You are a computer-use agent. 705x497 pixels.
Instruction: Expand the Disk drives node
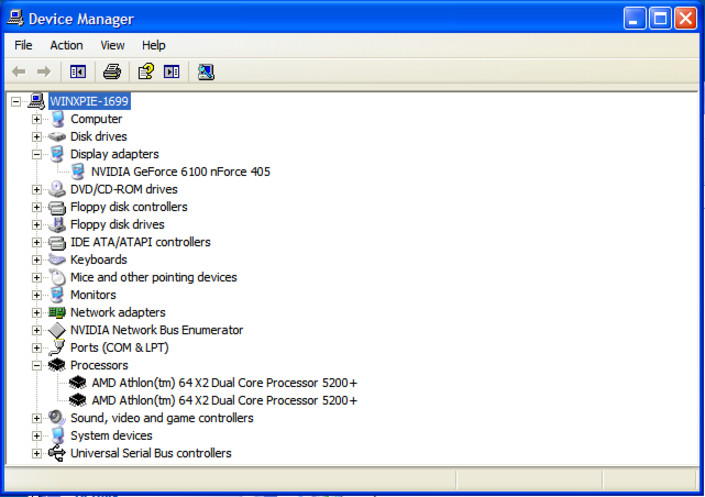click(37, 137)
